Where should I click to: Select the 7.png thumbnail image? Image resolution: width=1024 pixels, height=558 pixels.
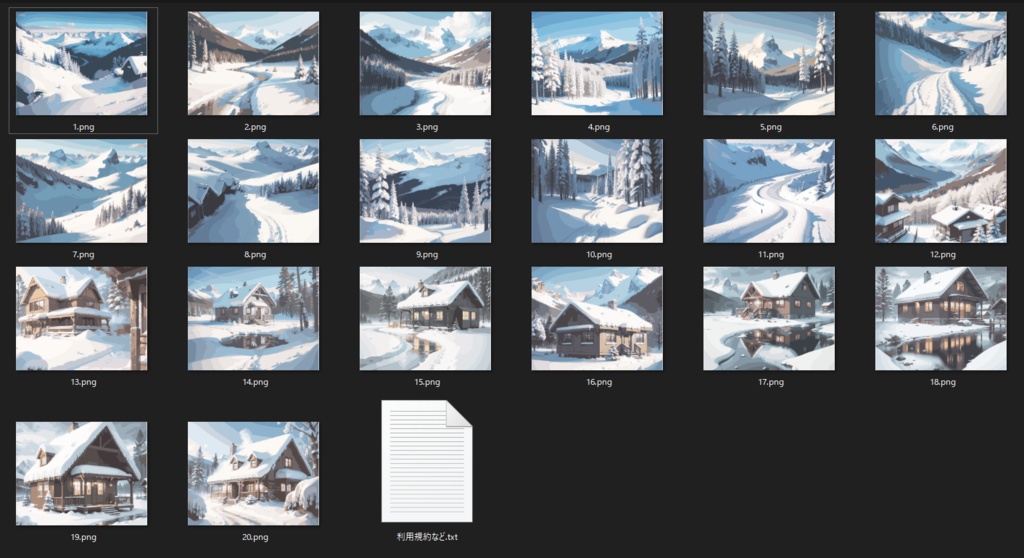coord(82,191)
